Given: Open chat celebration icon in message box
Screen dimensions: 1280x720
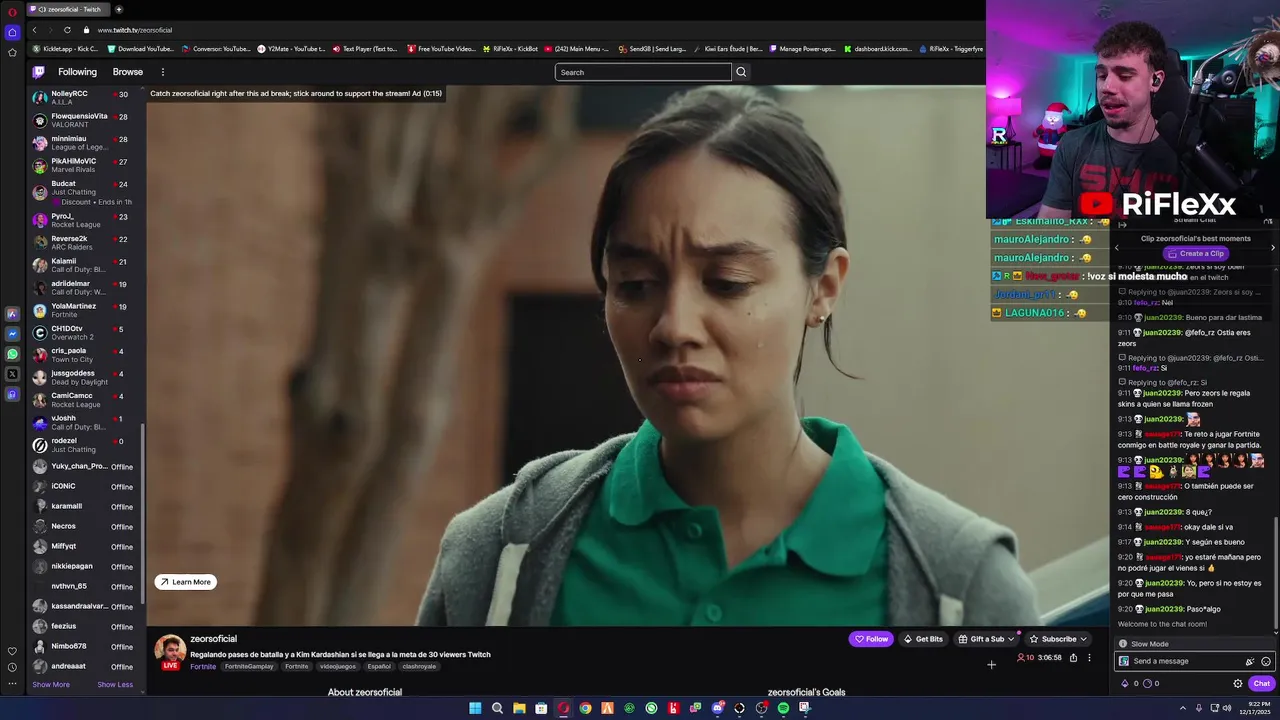Looking at the screenshot, I should pyautogui.click(x=1249, y=661).
